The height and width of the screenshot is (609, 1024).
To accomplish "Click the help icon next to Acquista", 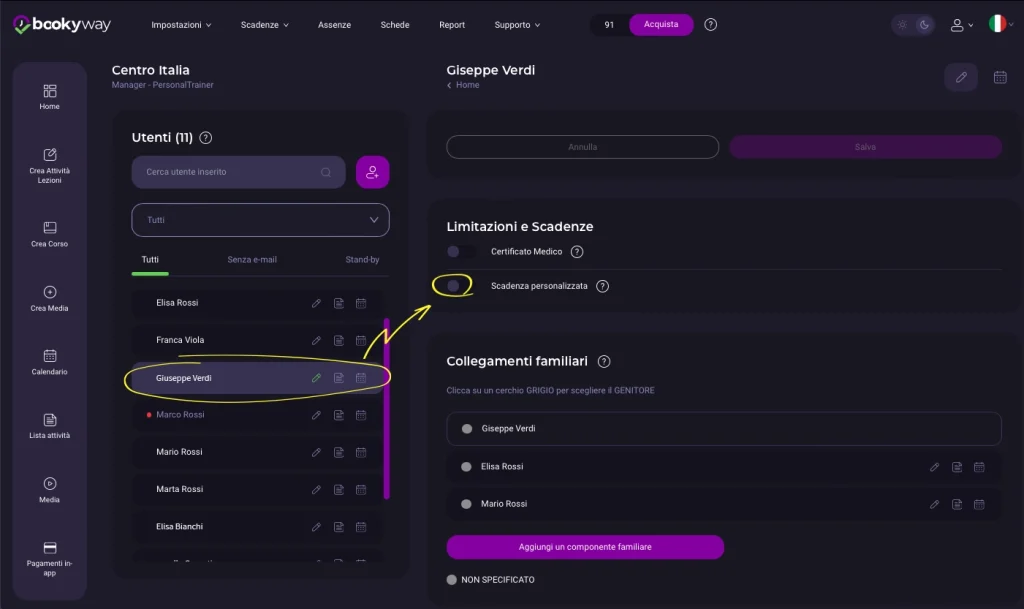I will [x=711, y=25].
